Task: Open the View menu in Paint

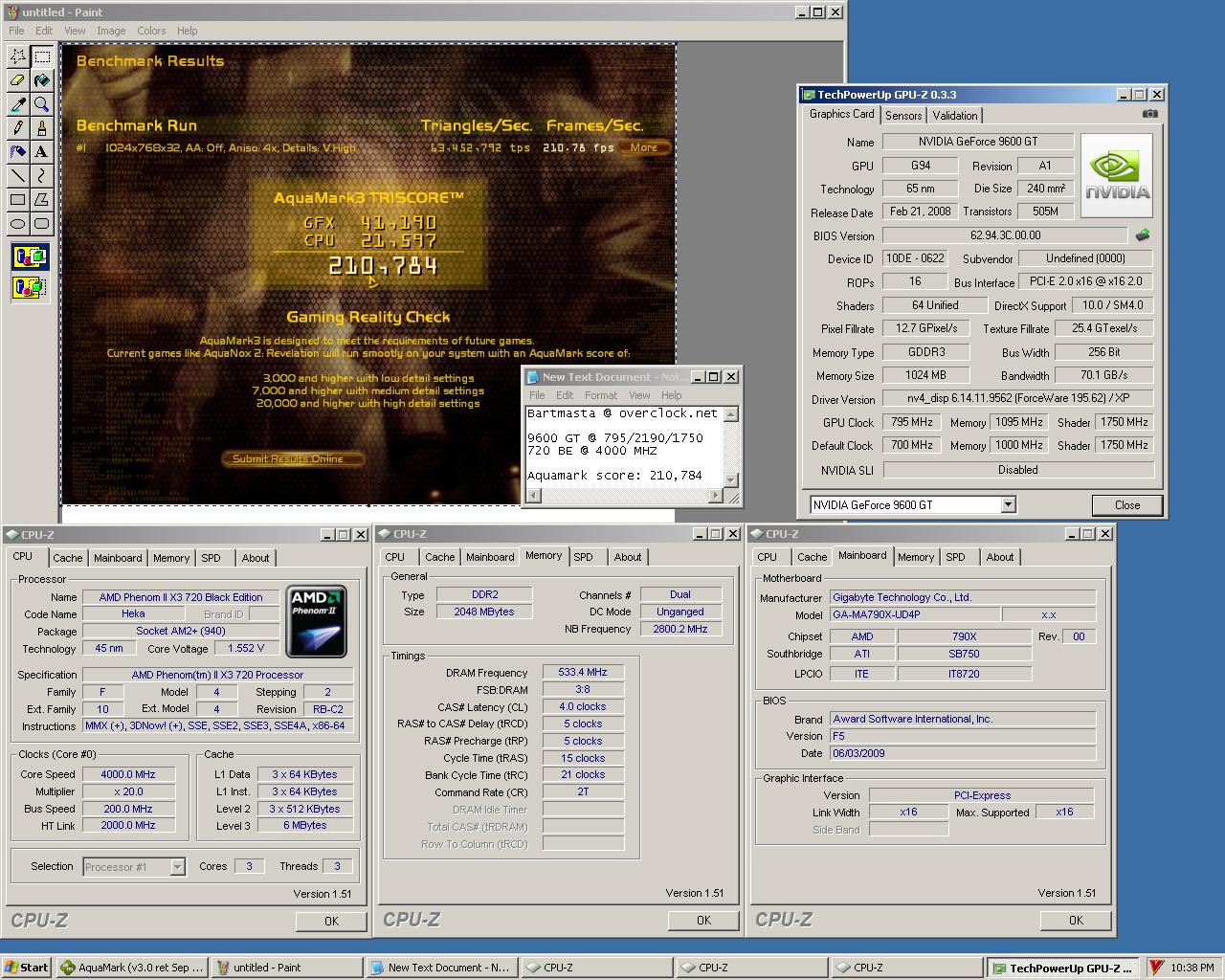Action: 75,31
